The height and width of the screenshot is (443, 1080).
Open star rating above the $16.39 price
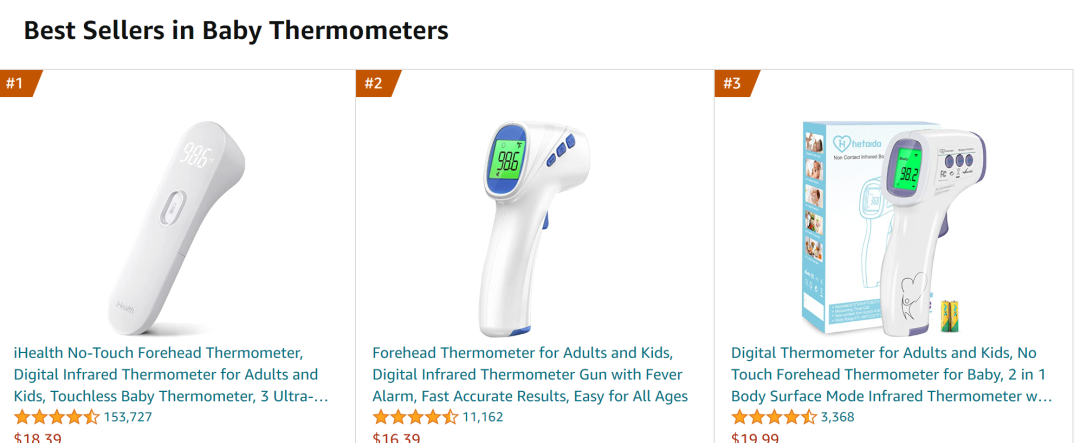[415, 417]
